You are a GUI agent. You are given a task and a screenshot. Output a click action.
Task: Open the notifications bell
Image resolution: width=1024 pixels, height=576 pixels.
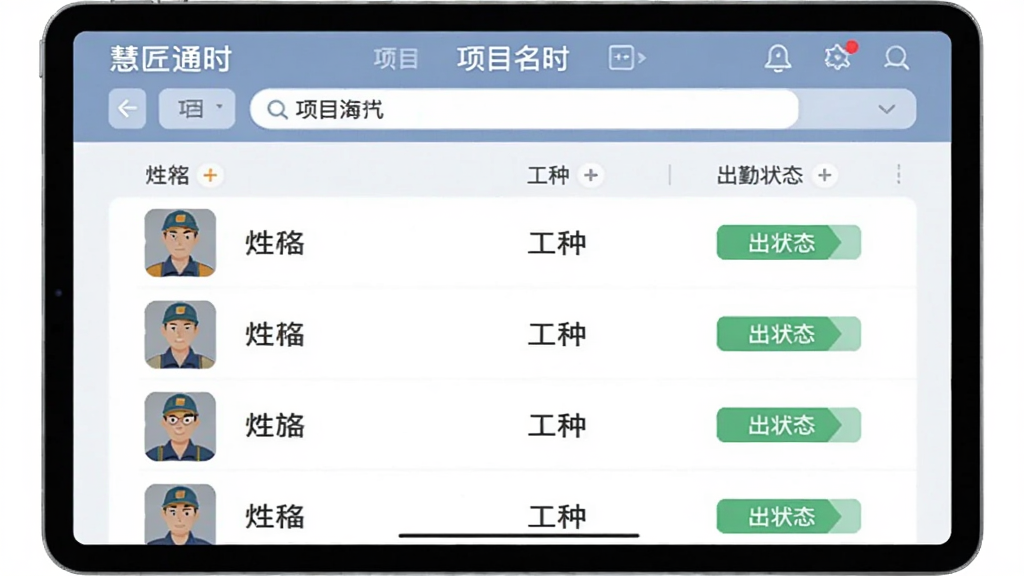pos(778,58)
